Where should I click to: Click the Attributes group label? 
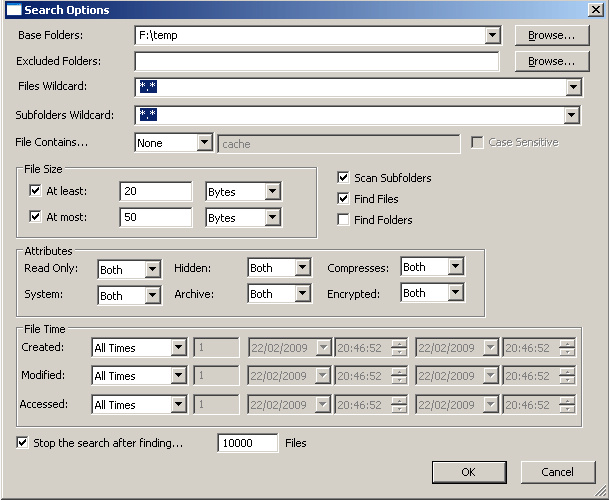tap(48, 251)
